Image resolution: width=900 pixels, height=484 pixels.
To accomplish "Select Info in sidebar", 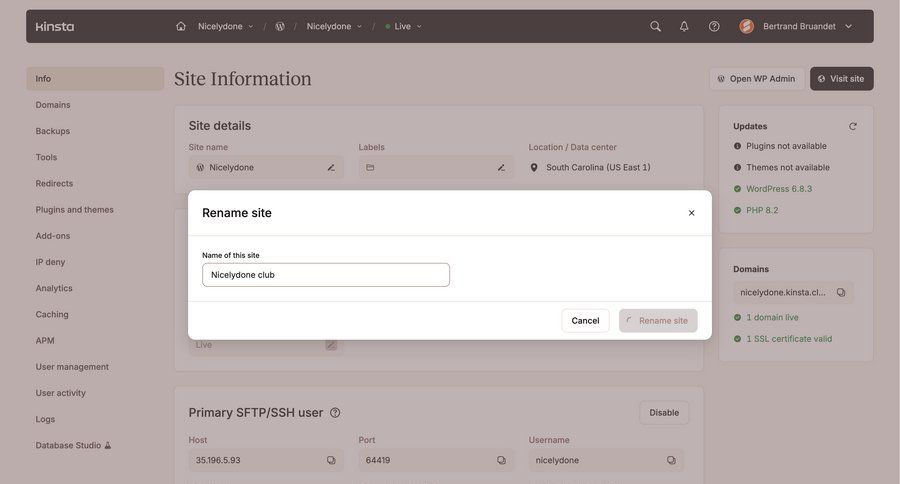I will [x=95, y=79].
